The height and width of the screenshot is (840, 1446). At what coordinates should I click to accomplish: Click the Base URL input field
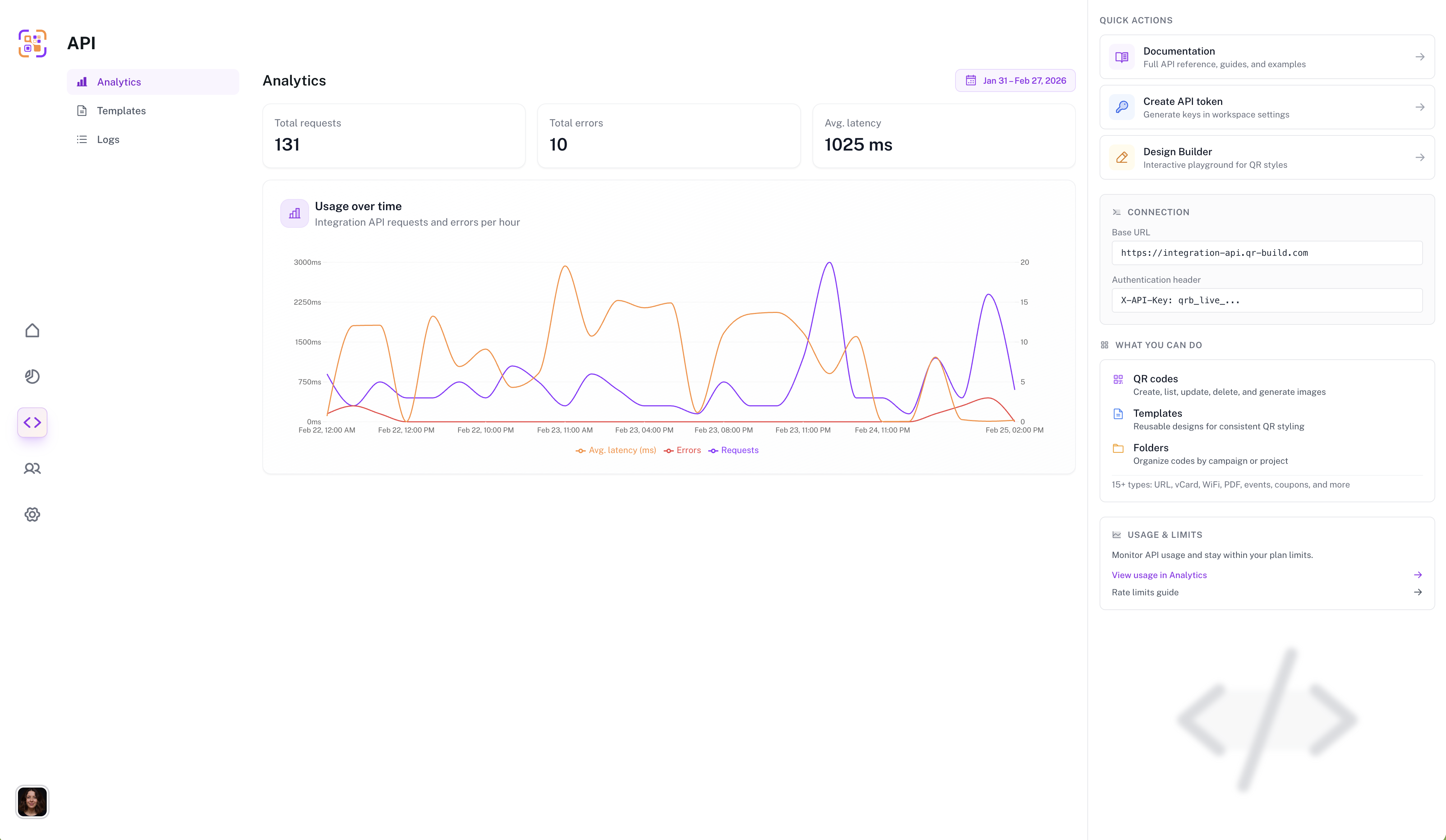click(x=1266, y=253)
